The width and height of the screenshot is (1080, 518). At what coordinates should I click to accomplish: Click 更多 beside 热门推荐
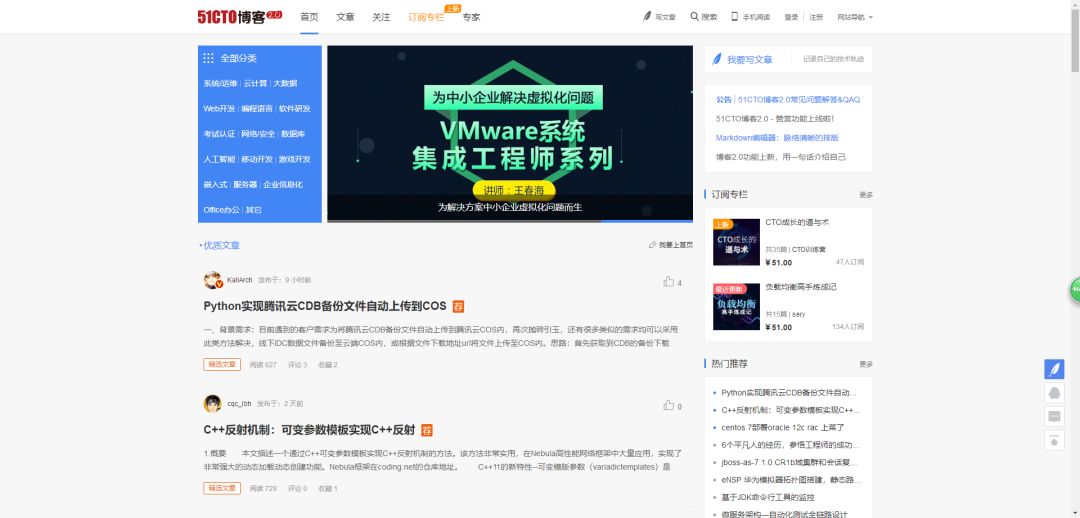click(866, 364)
